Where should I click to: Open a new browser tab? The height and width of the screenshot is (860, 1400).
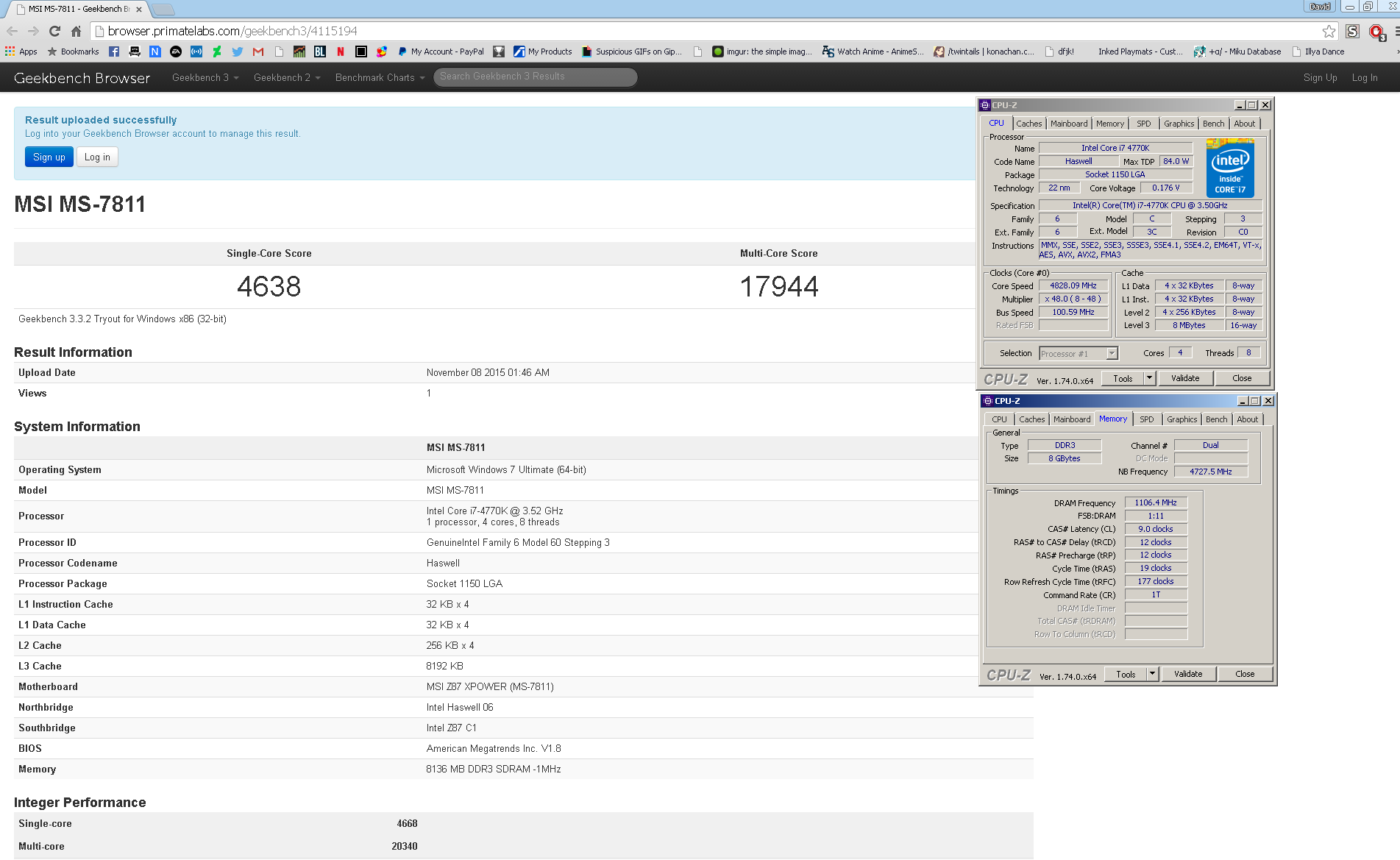pos(163,10)
